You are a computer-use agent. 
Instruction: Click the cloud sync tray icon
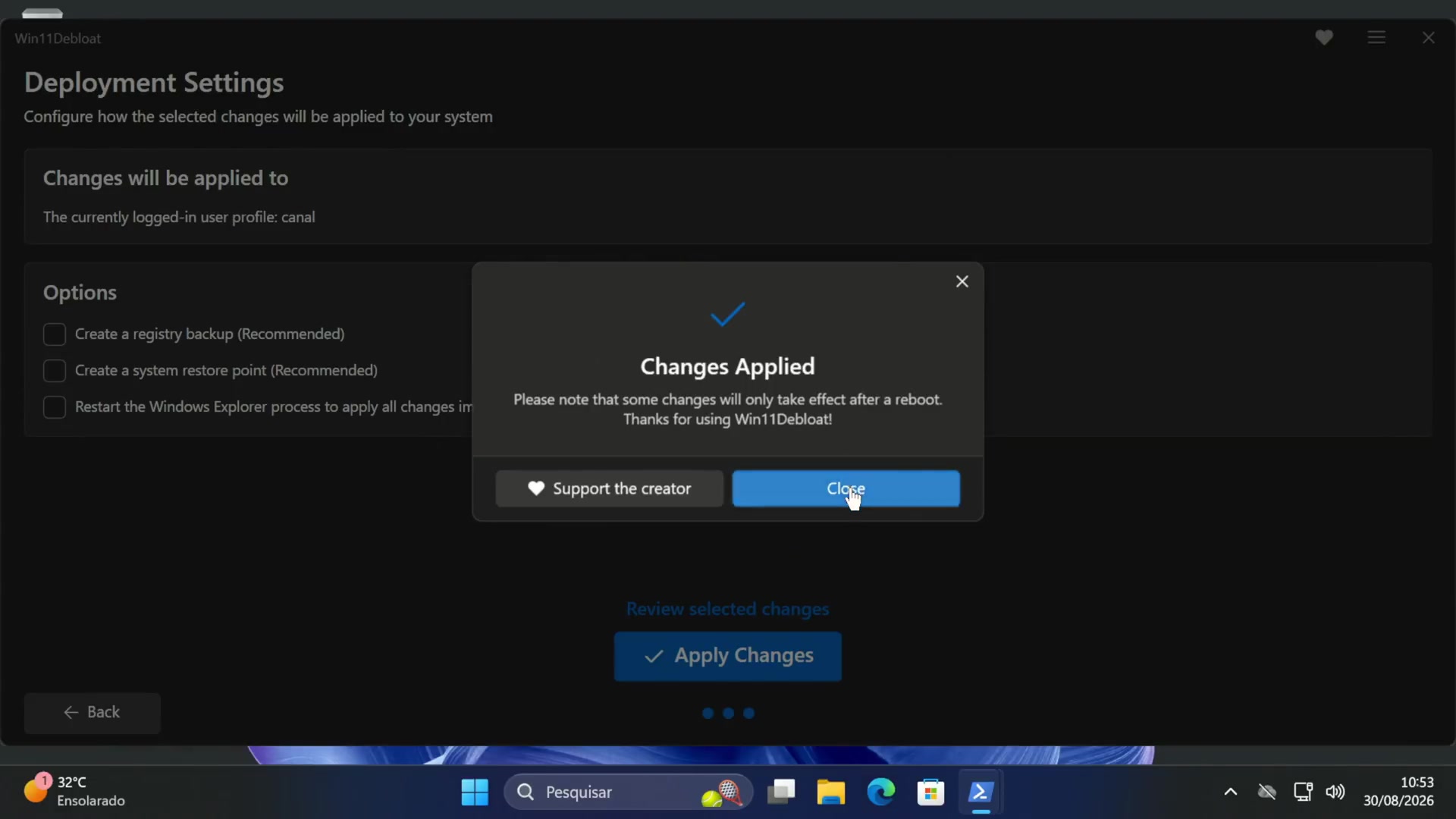1266,792
